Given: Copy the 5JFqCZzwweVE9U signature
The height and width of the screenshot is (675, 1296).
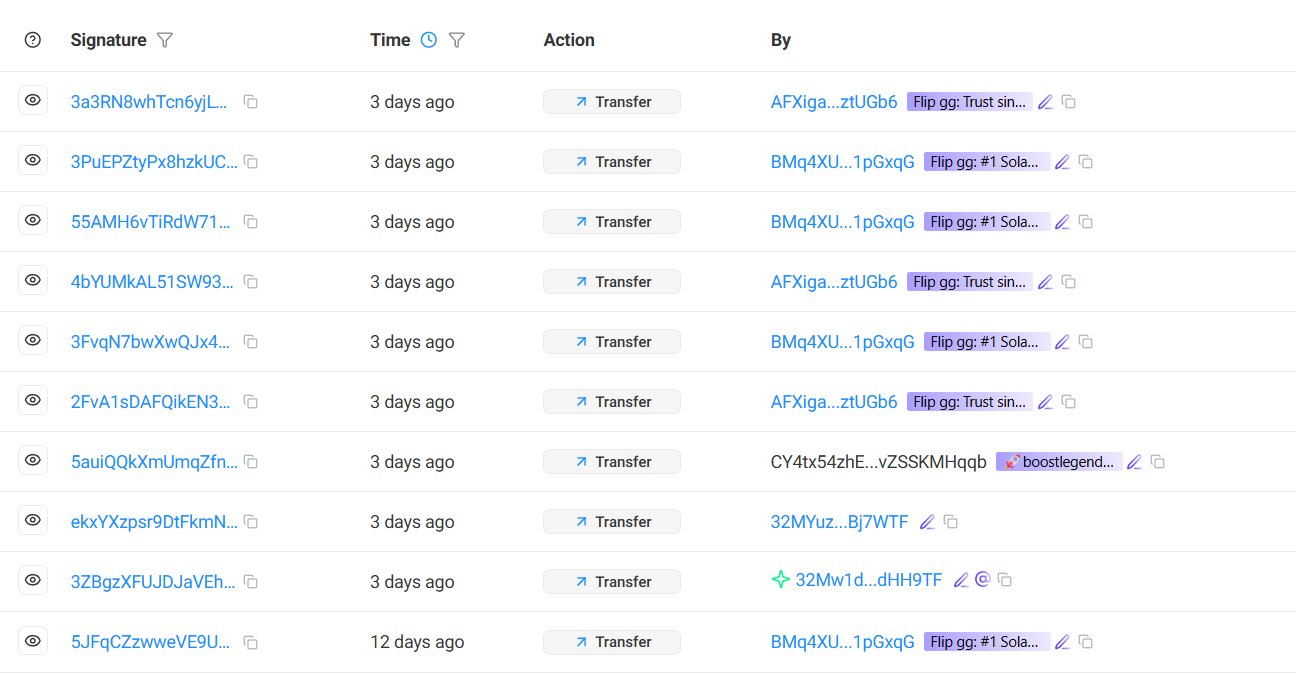Looking at the screenshot, I should click(x=251, y=642).
